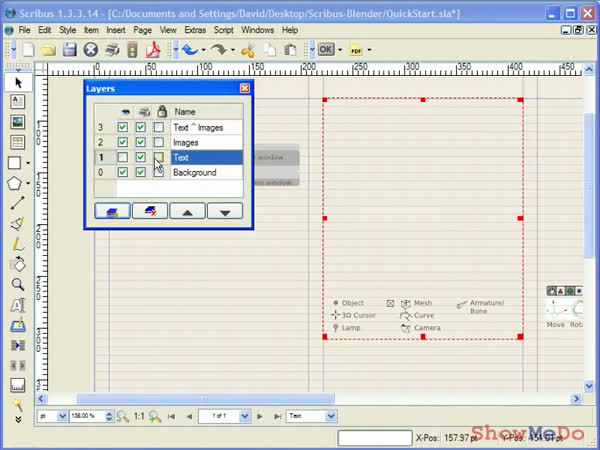Expand the Undo history arrow
This screenshot has width=600, height=450.
click(x=204, y=50)
